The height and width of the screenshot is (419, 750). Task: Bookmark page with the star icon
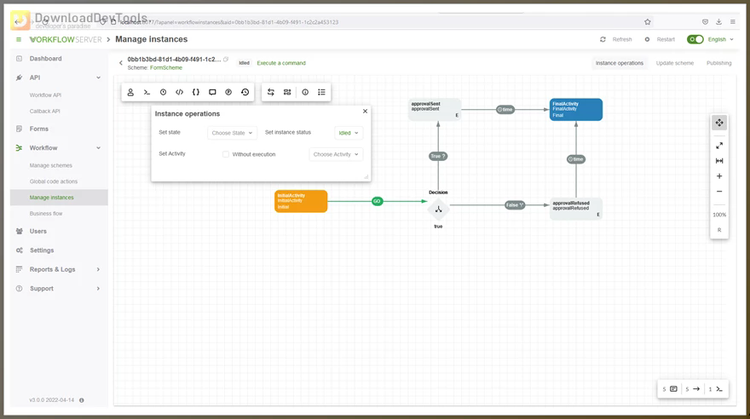click(648, 22)
